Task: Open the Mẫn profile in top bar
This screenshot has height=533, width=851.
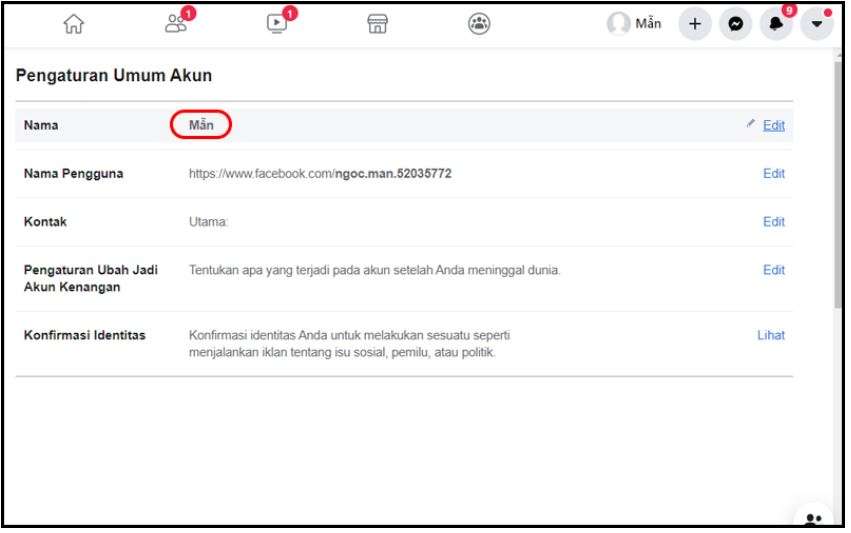Action: pyautogui.click(x=634, y=24)
